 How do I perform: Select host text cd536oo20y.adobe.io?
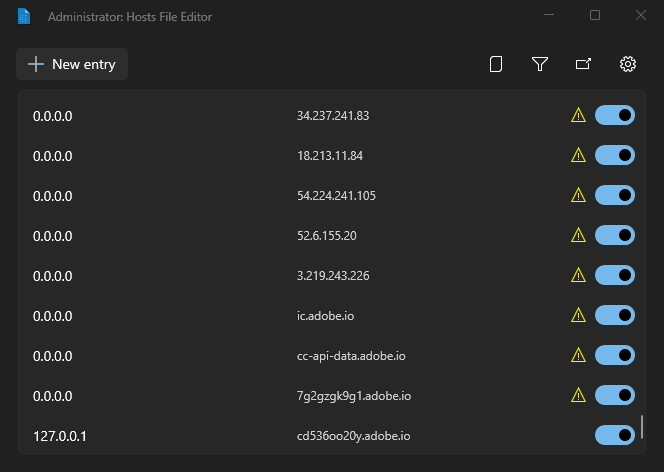point(353,436)
